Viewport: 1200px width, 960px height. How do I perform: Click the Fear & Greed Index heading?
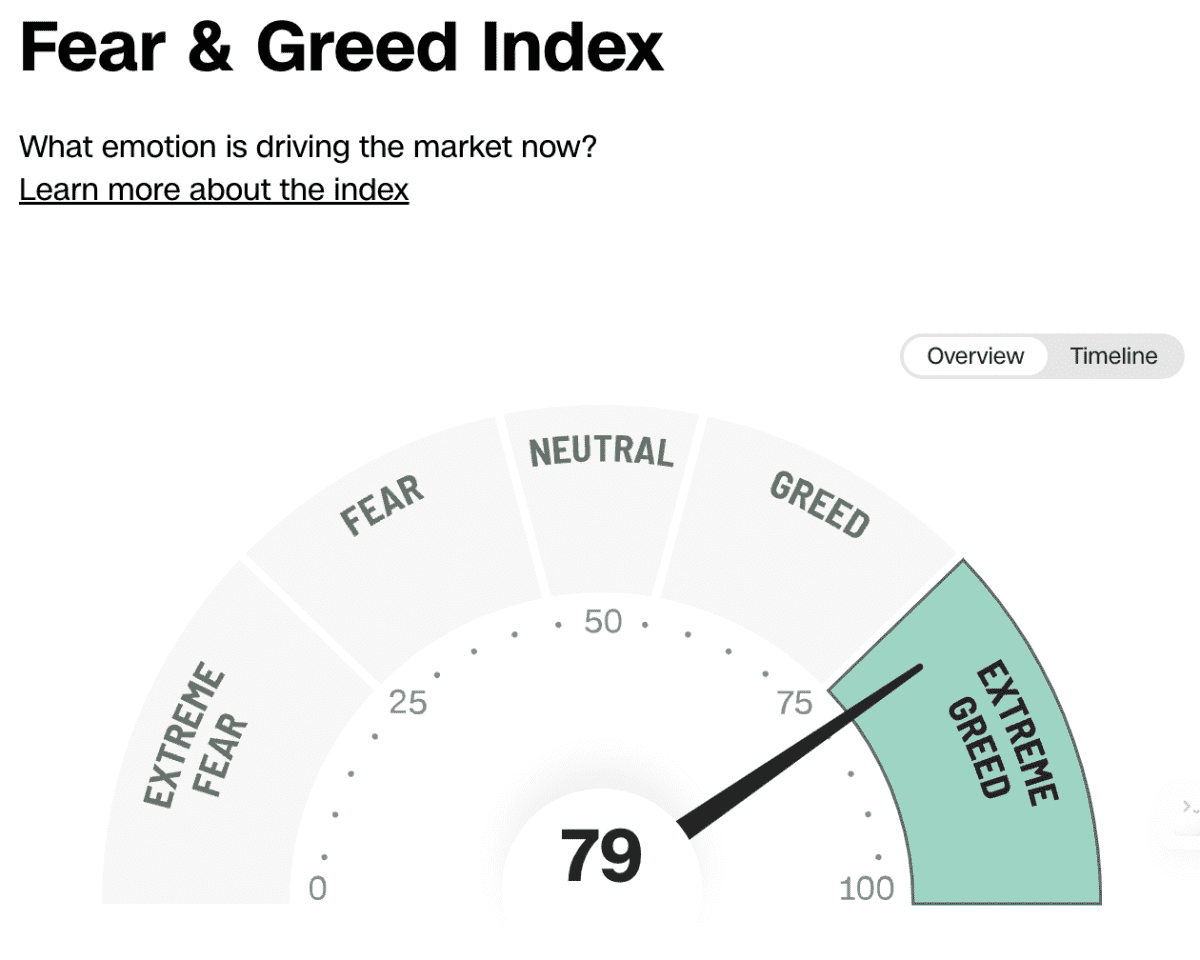pos(341,46)
